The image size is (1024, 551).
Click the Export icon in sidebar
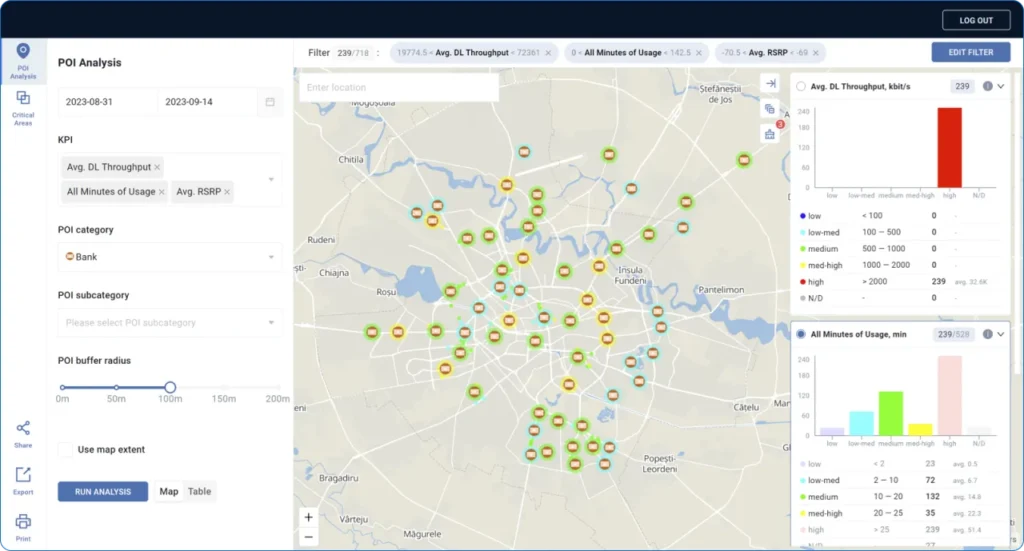coord(23,479)
